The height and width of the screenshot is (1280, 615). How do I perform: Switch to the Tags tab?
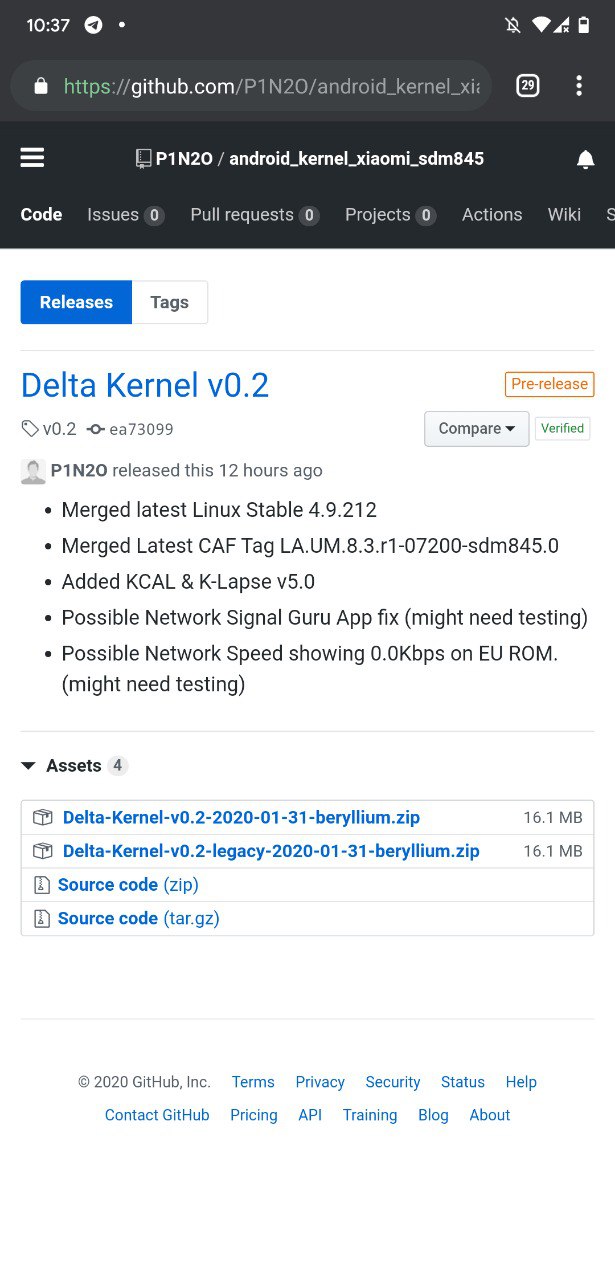click(x=169, y=302)
